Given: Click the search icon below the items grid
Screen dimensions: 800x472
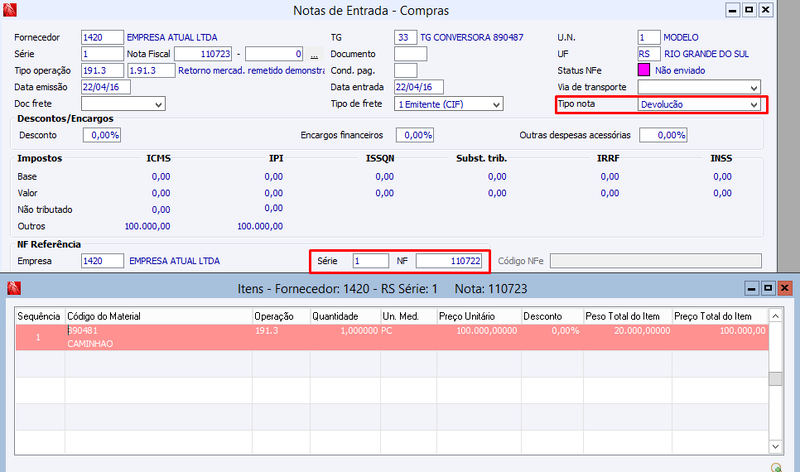Looking at the screenshot, I should click(776, 467).
